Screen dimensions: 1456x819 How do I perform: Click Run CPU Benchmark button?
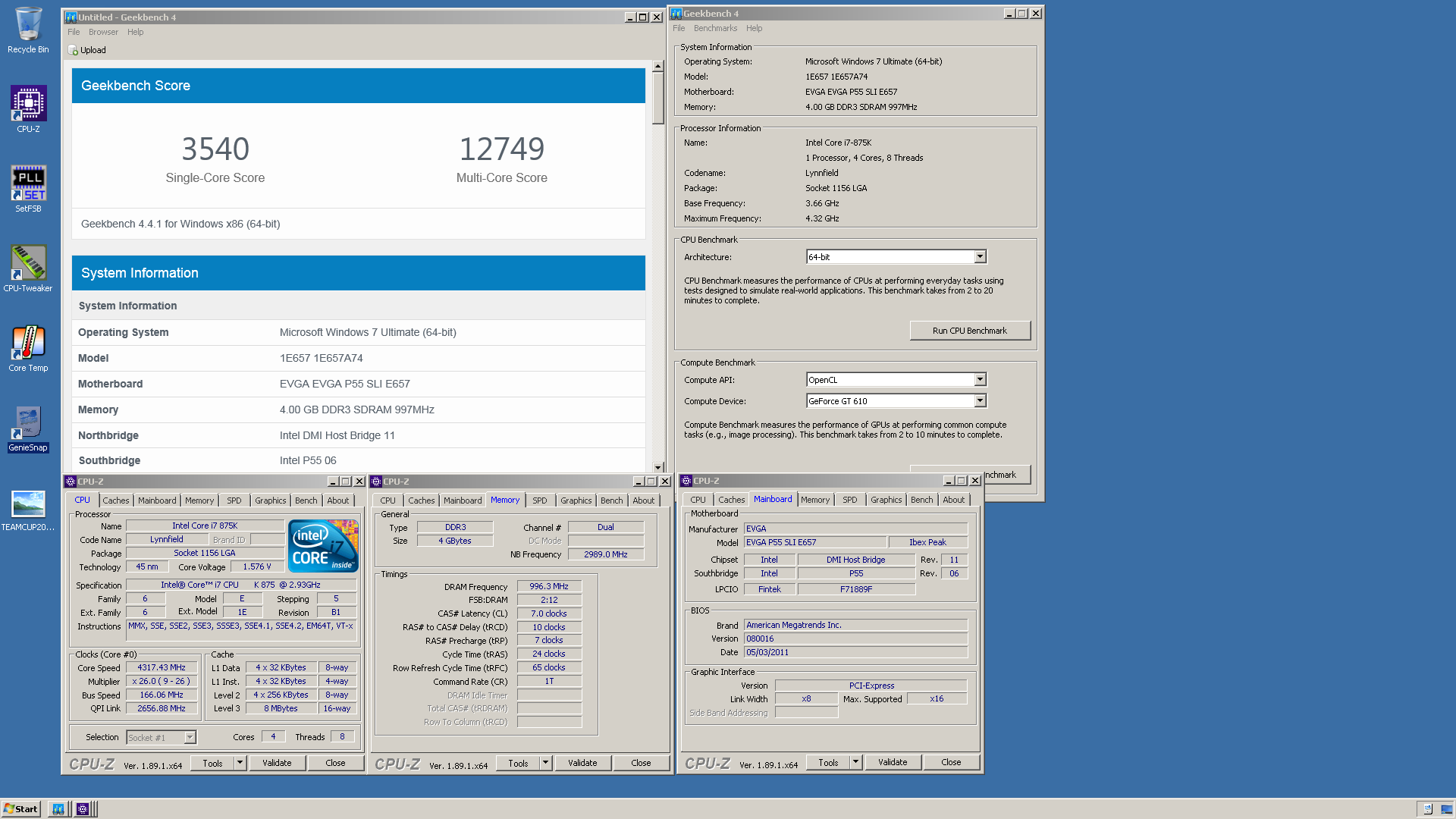970,331
